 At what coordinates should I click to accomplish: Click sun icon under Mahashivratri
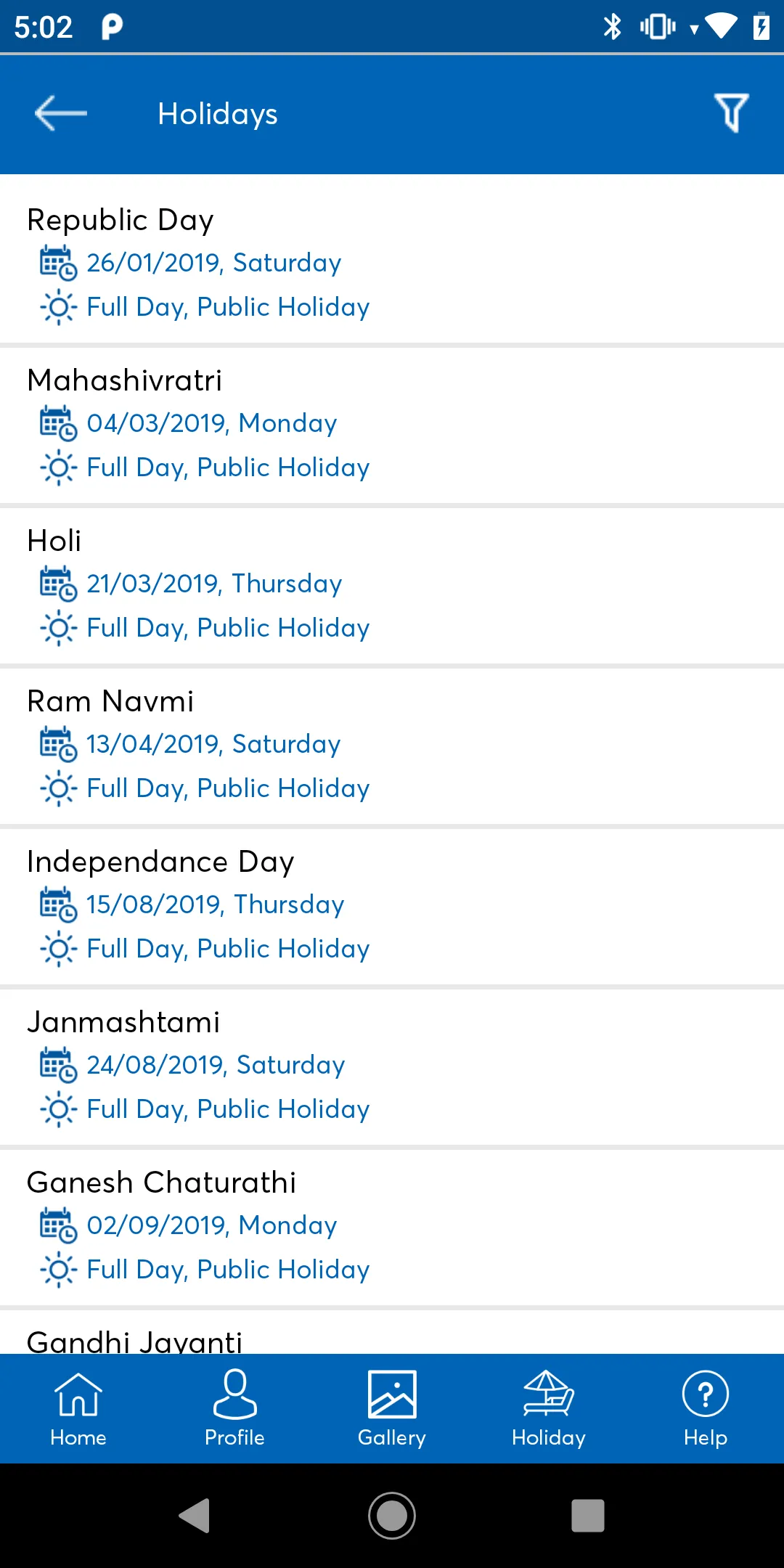pyautogui.click(x=58, y=467)
